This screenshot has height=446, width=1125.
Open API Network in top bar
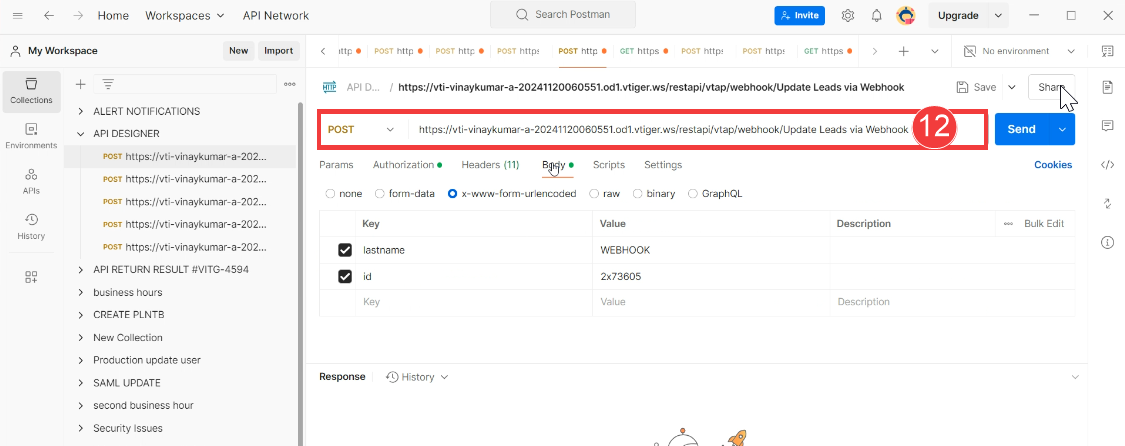(x=276, y=15)
